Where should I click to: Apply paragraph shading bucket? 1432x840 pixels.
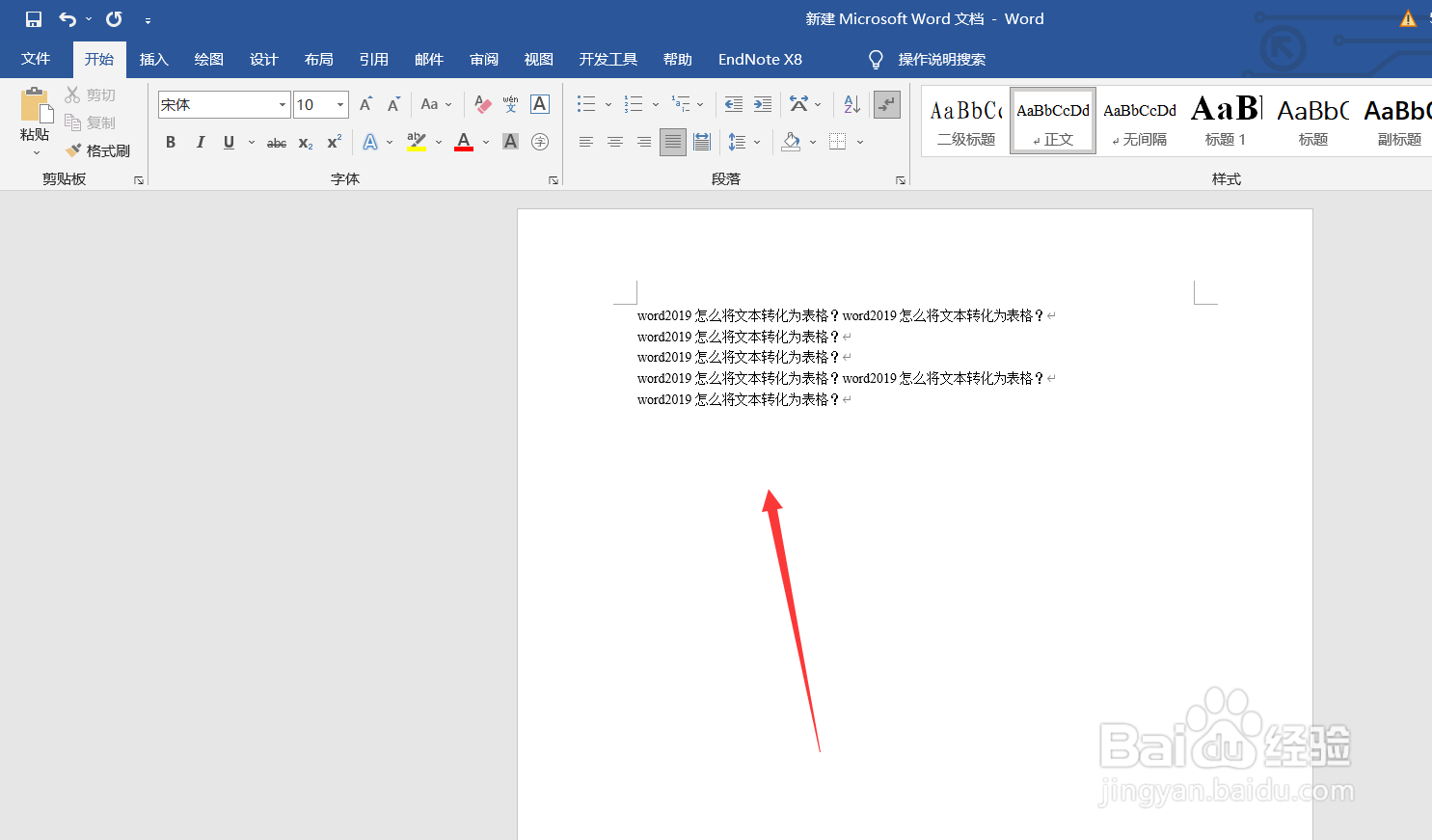coord(791,142)
